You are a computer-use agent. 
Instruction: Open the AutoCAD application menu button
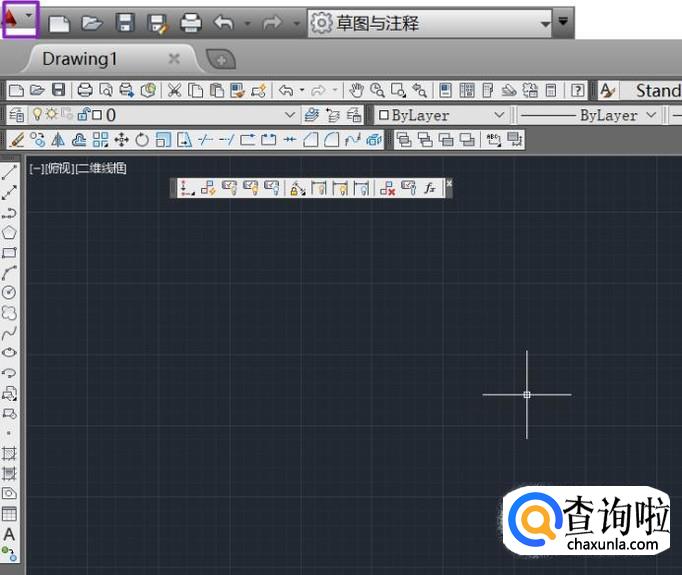click(x=19, y=19)
